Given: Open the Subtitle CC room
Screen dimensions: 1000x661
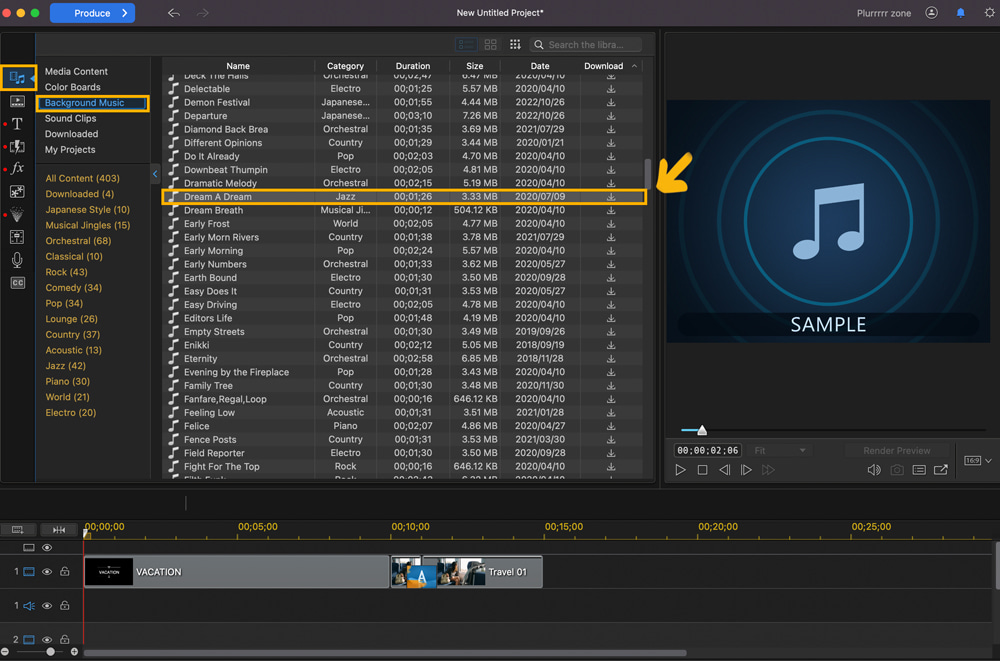Looking at the screenshot, I should click(x=17, y=283).
